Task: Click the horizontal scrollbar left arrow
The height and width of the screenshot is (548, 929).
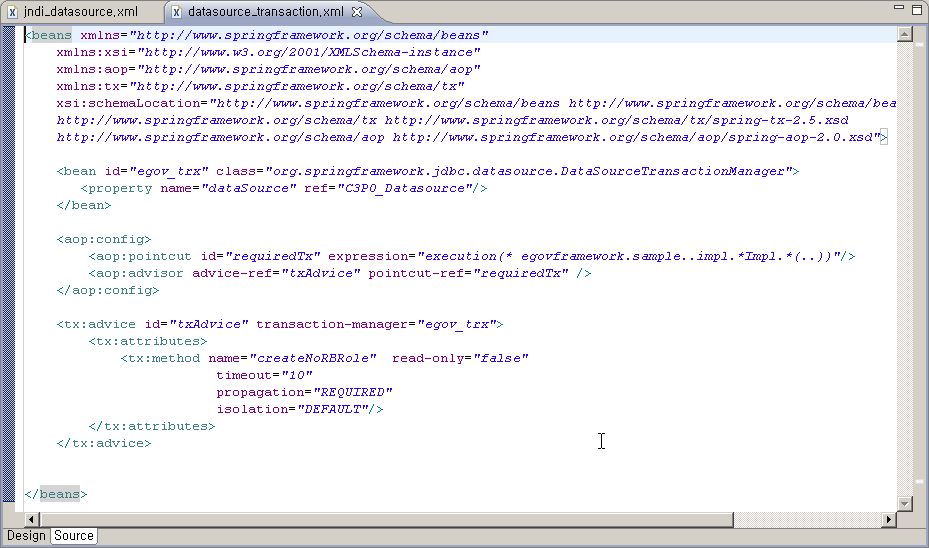Action: click(x=32, y=520)
